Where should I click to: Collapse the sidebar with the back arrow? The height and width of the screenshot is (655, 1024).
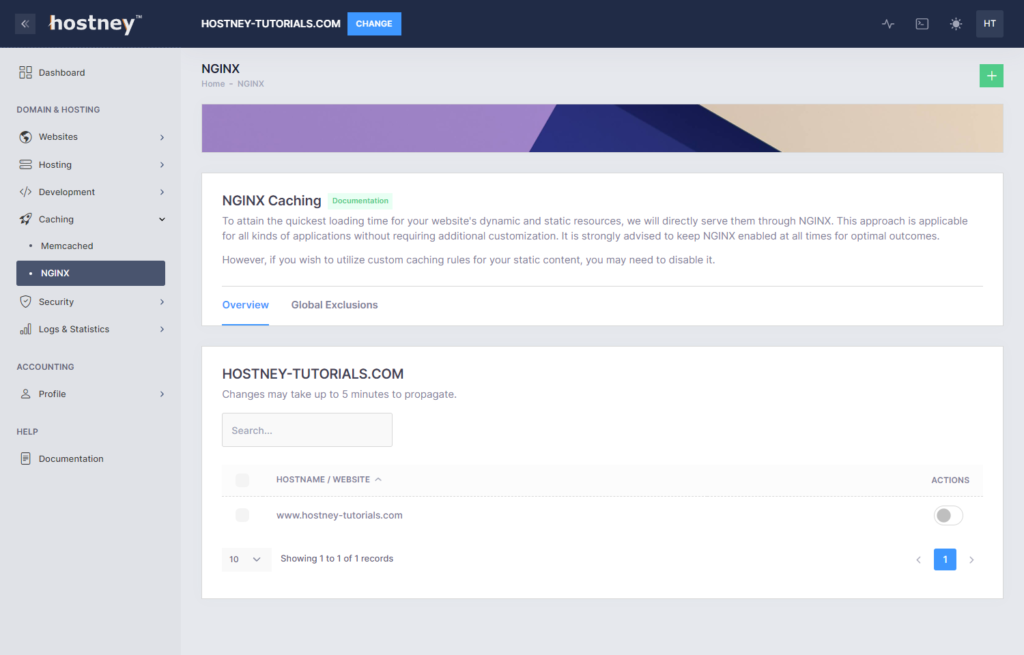[x=24, y=23]
